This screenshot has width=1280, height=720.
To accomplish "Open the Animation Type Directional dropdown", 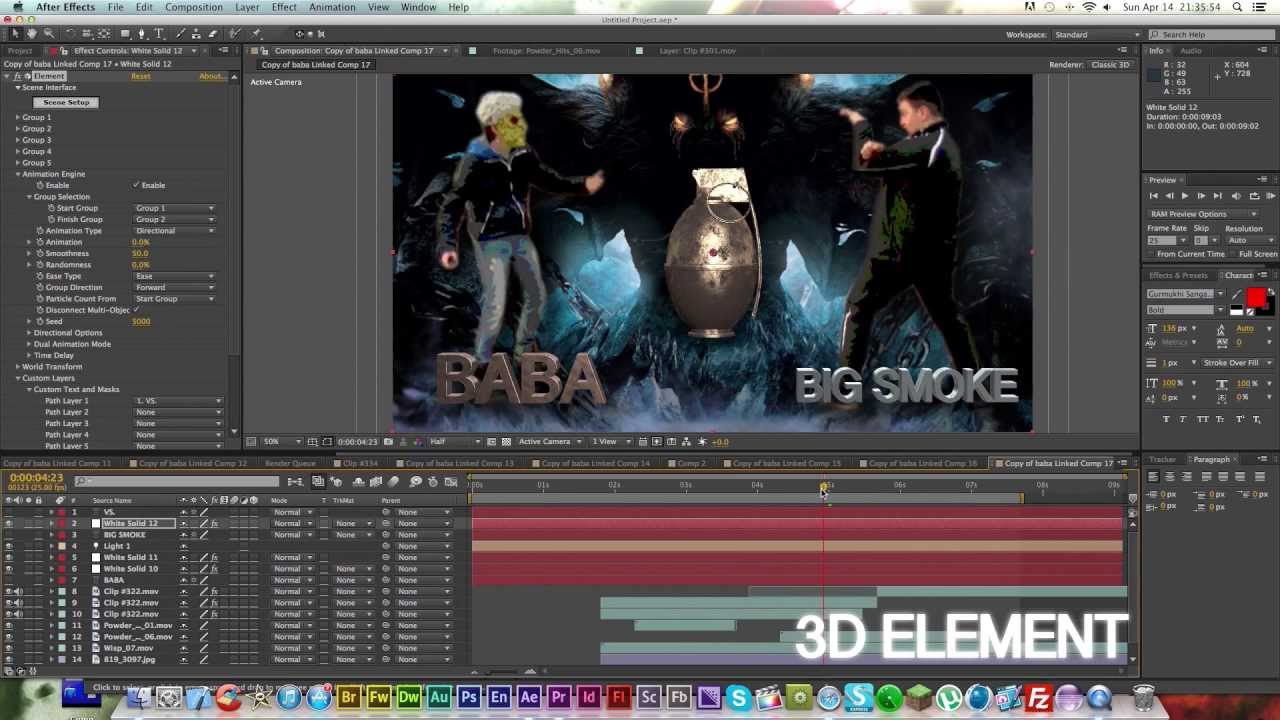I will pos(175,231).
